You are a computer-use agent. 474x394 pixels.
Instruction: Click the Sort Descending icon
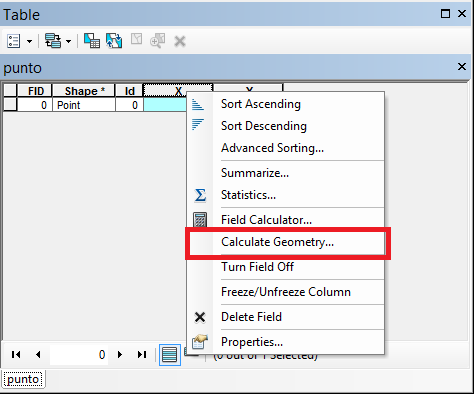(198, 124)
